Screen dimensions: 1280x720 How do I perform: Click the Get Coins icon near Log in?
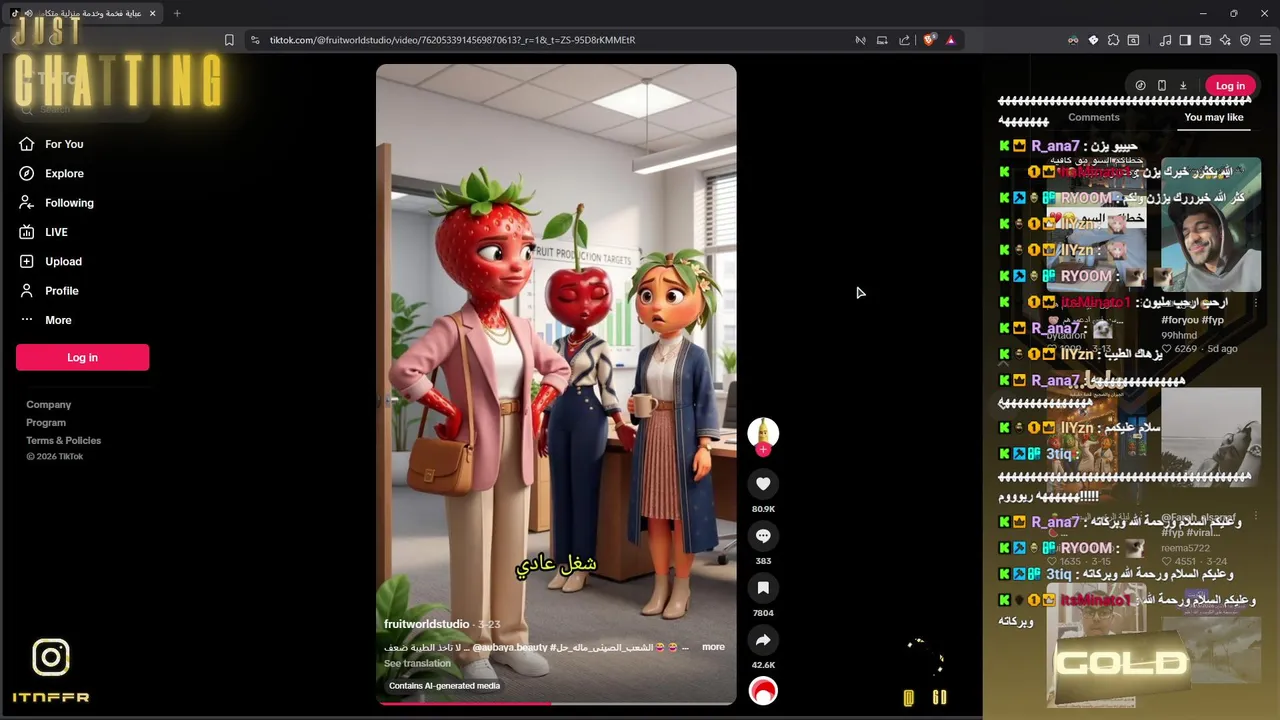(x=1141, y=86)
